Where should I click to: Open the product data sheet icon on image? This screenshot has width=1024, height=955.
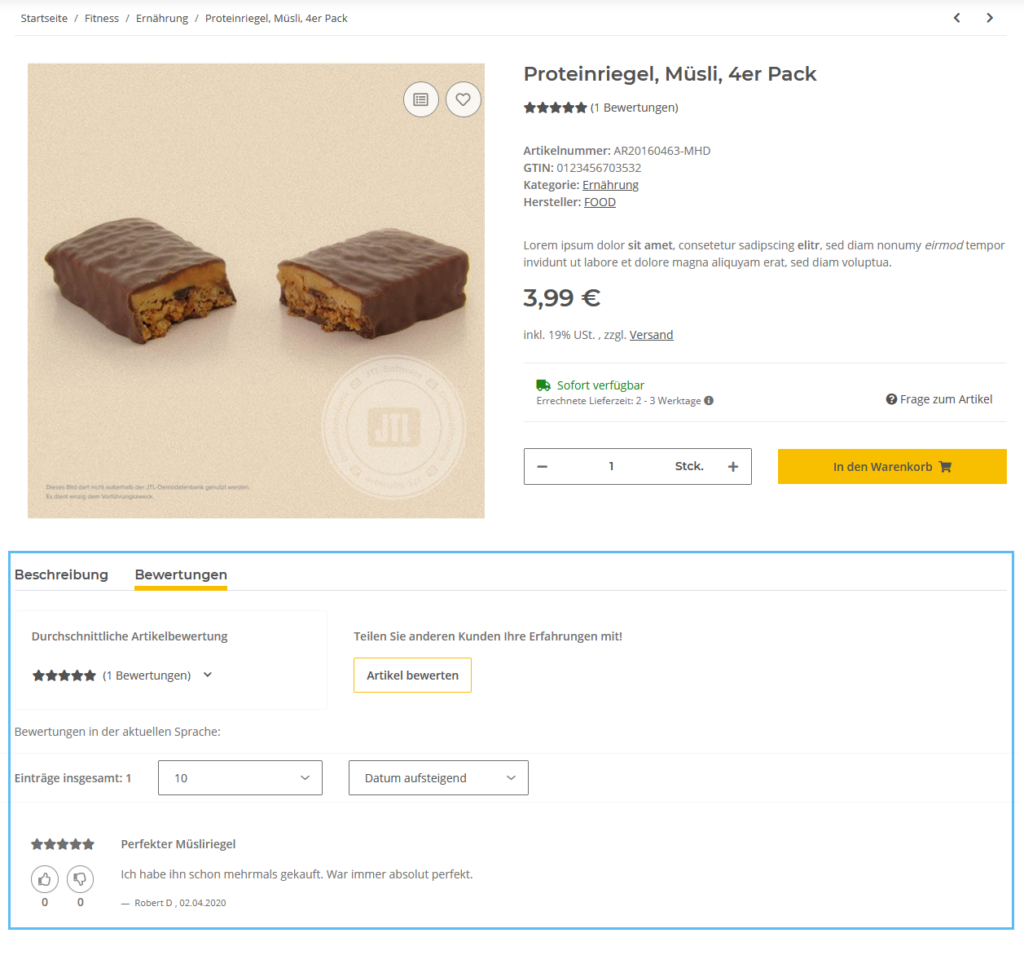[x=421, y=99]
